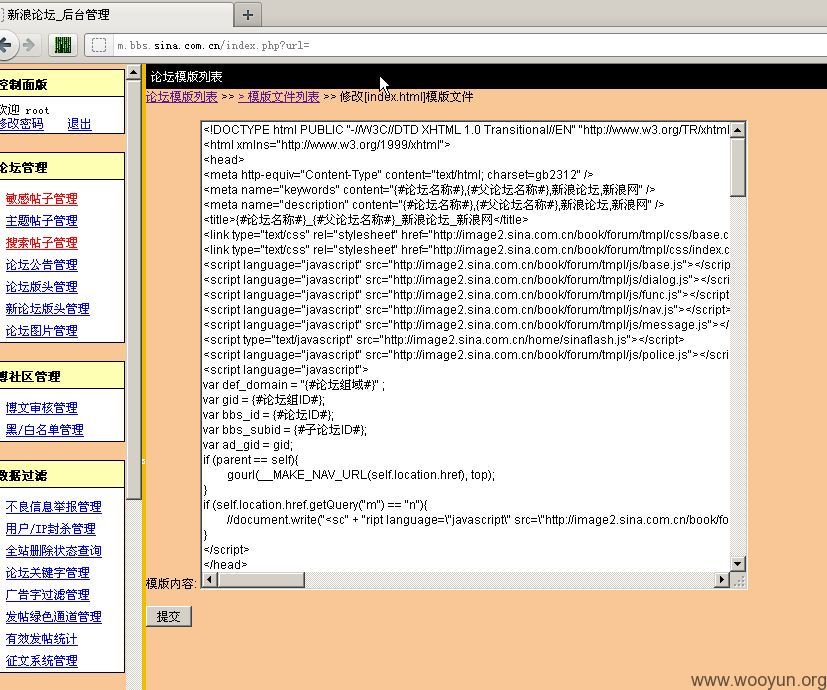Open 博文审核管理
The height and width of the screenshot is (690, 827).
[42, 408]
